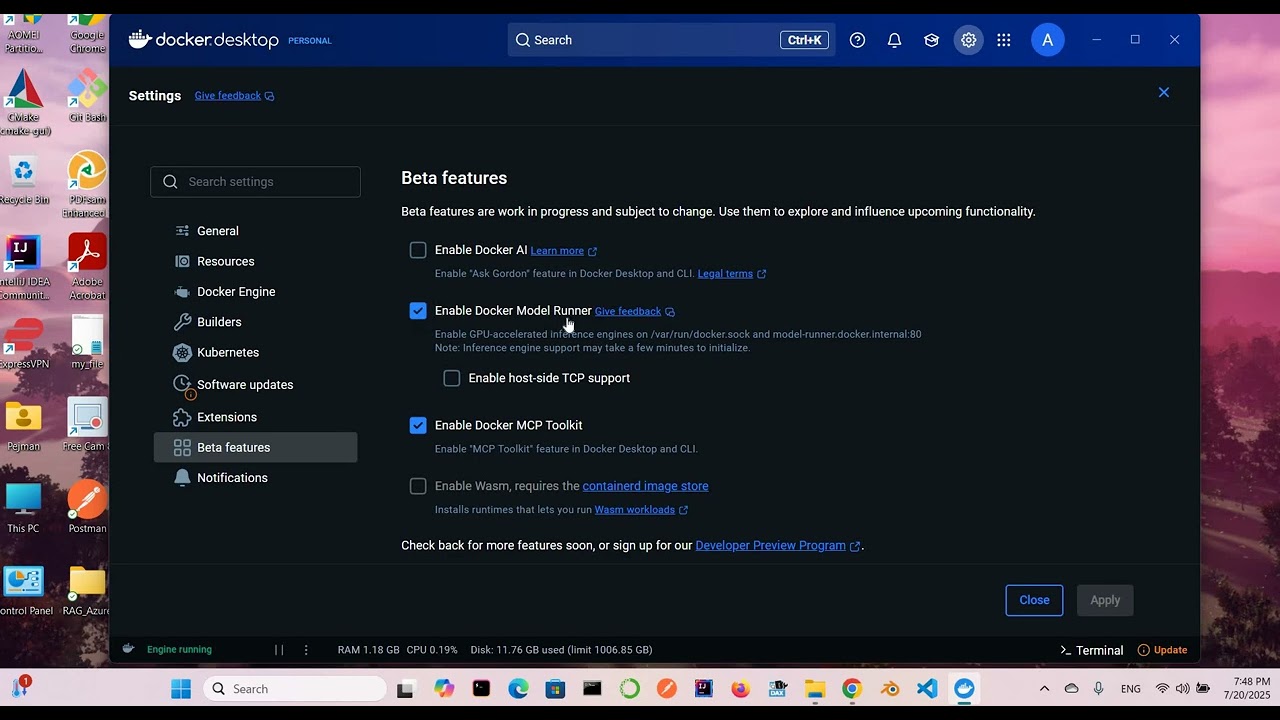Uncheck Enable Docker MCP Toolkit

(418, 425)
